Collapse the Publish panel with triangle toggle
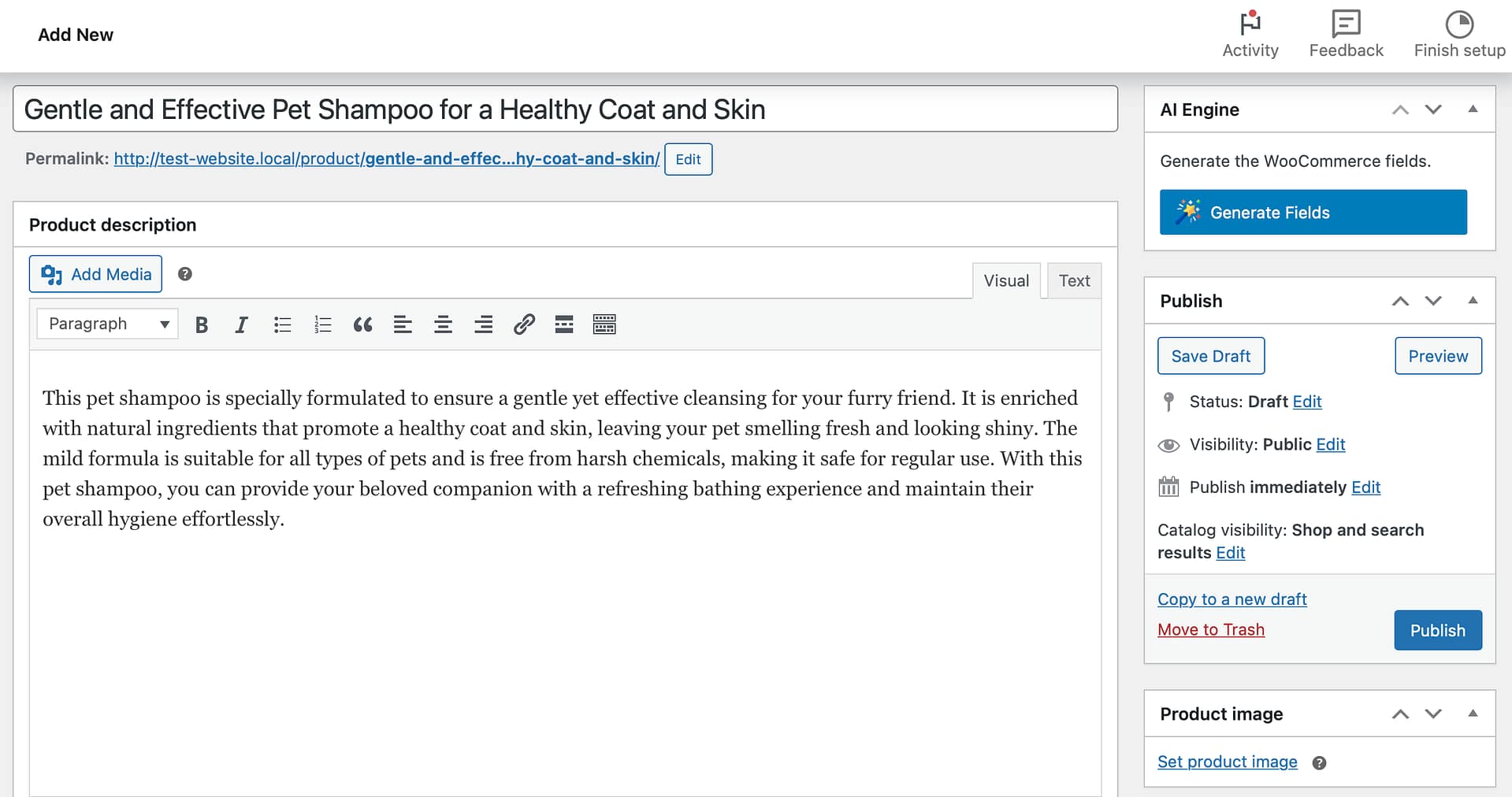This screenshot has width=1512, height=797. tap(1472, 301)
